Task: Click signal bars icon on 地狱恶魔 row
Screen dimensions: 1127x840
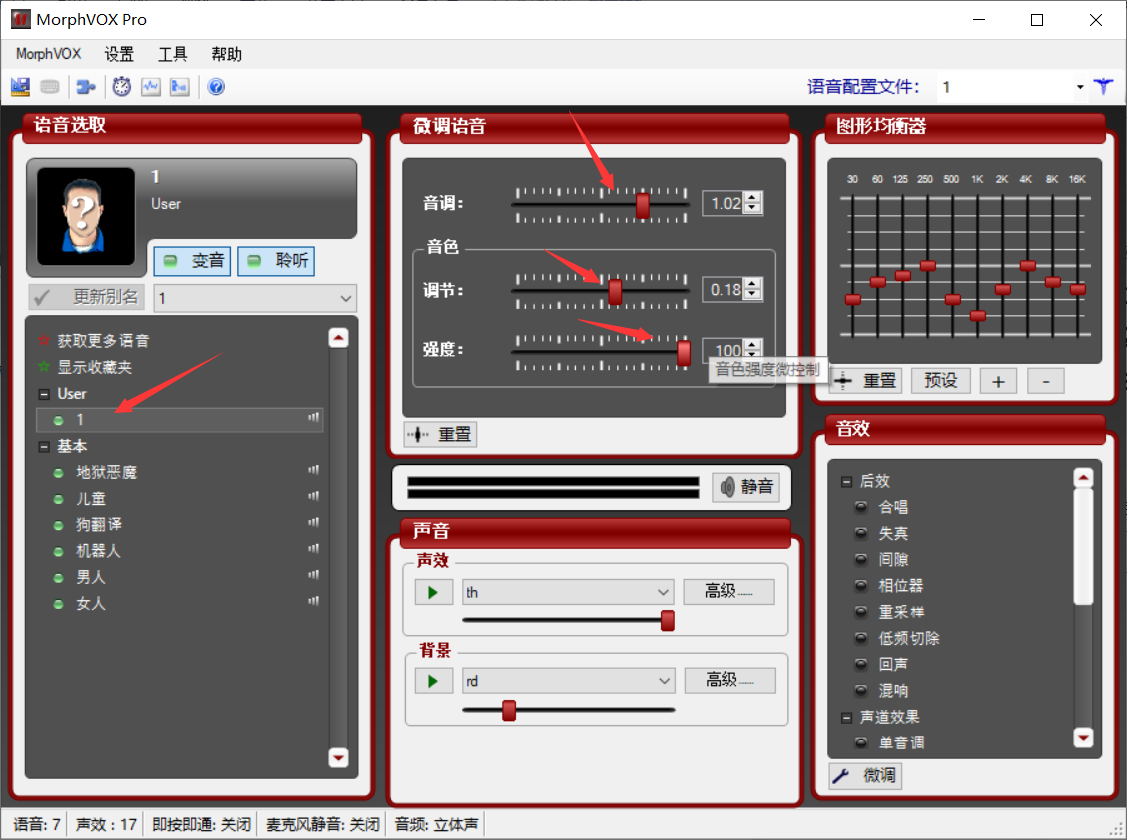Action: click(313, 471)
